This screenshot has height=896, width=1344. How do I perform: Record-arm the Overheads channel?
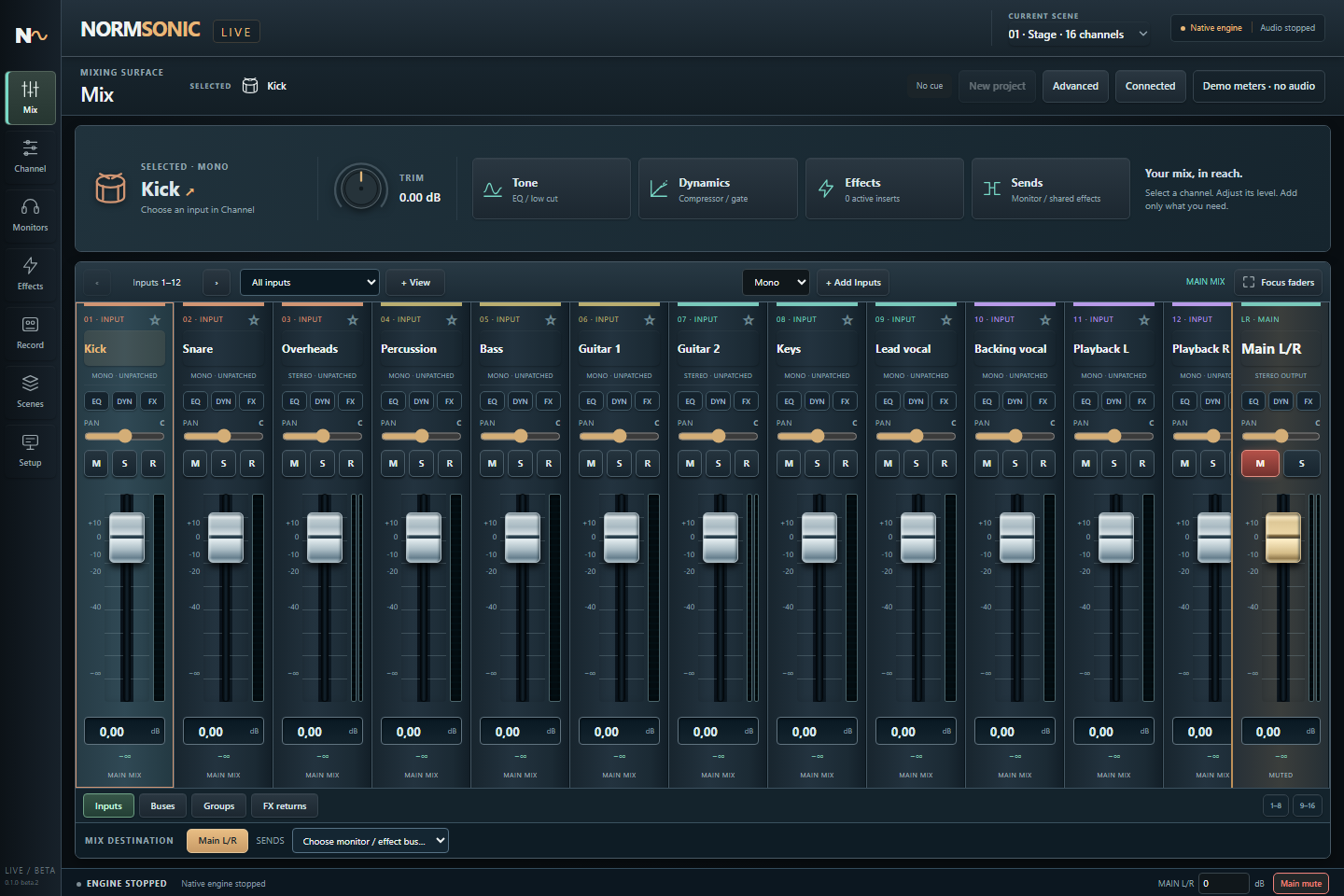(x=351, y=464)
